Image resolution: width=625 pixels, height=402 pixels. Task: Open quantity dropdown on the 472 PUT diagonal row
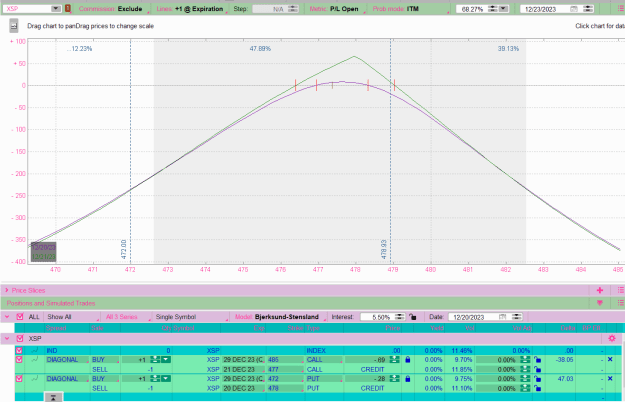coord(166,378)
